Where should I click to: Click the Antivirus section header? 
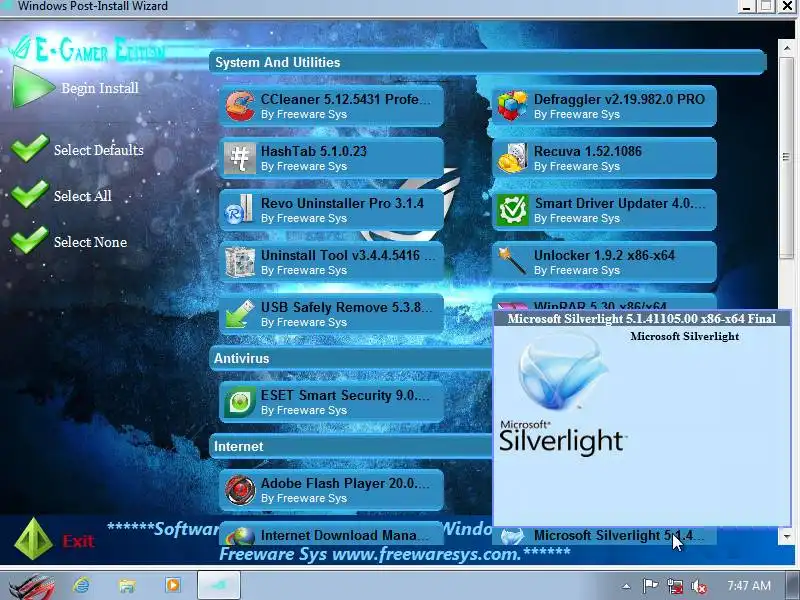pos(351,359)
